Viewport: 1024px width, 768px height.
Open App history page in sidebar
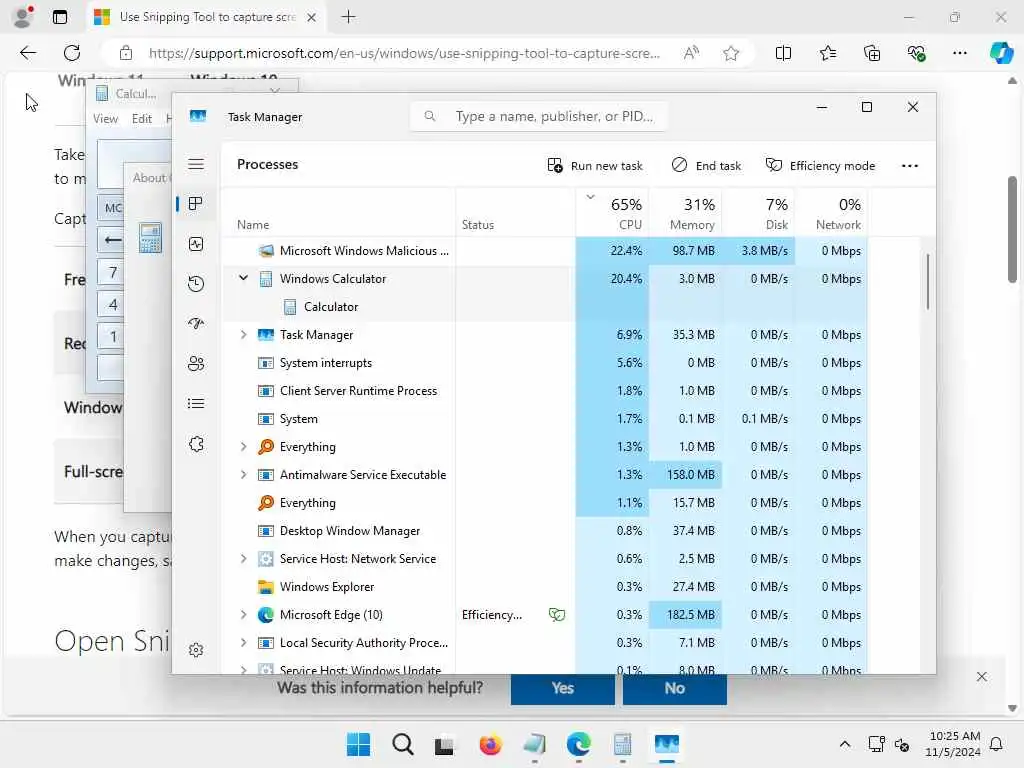(196, 284)
